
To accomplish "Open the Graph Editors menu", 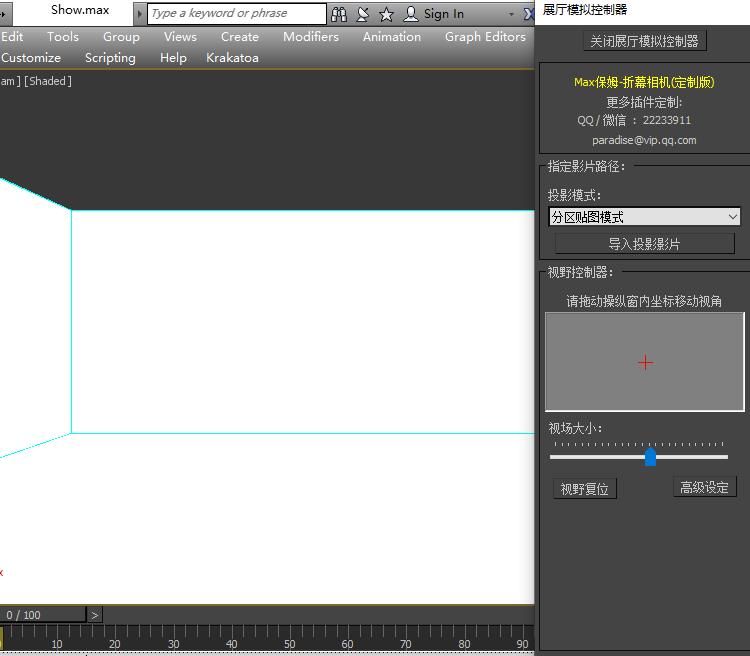I will coord(485,37).
